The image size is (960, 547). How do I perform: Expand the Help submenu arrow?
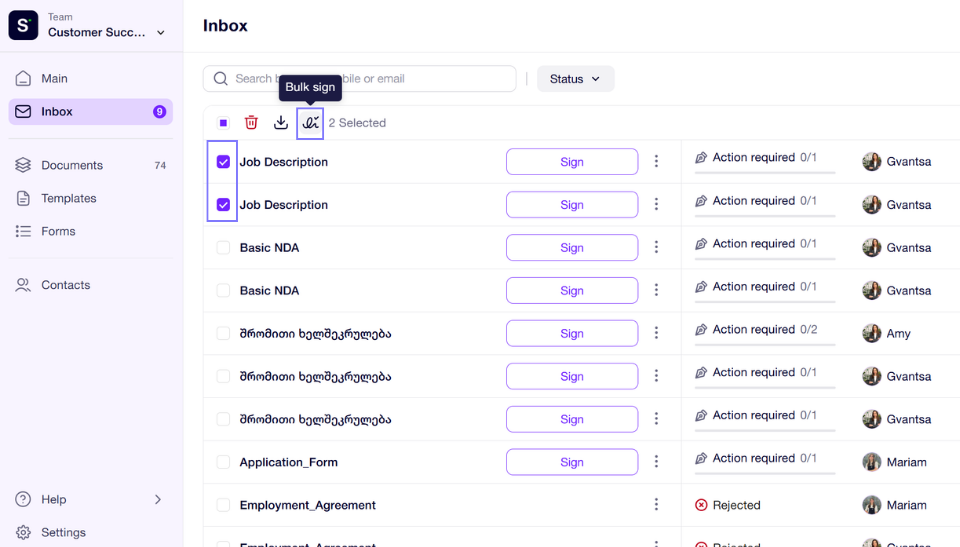[158, 499]
